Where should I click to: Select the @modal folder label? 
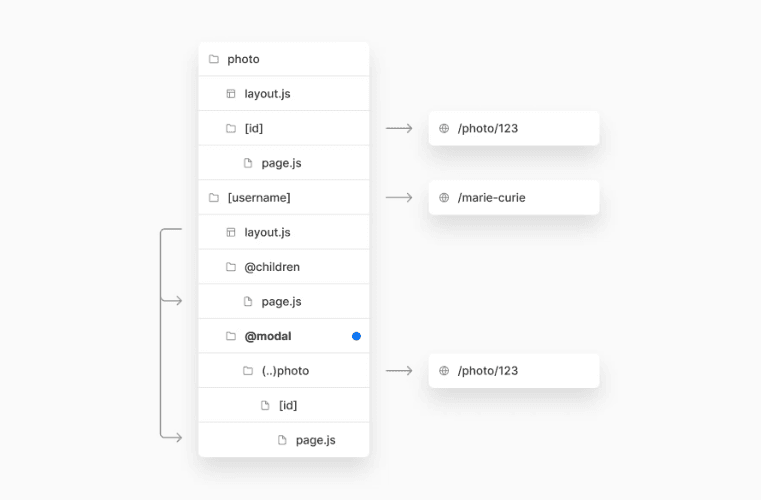268,336
